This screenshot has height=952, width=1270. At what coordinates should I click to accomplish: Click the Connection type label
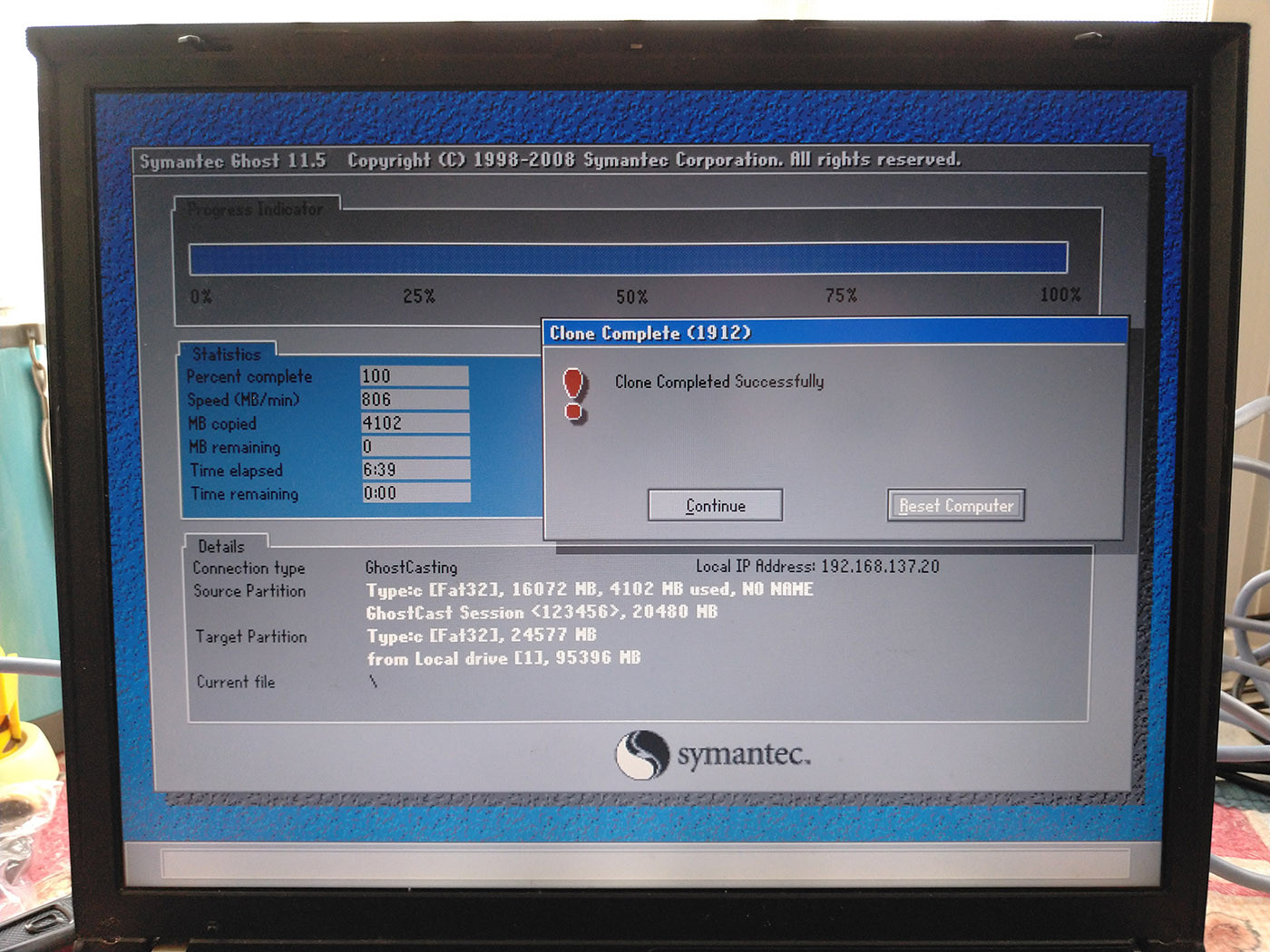pyautogui.click(x=249, y=568)
